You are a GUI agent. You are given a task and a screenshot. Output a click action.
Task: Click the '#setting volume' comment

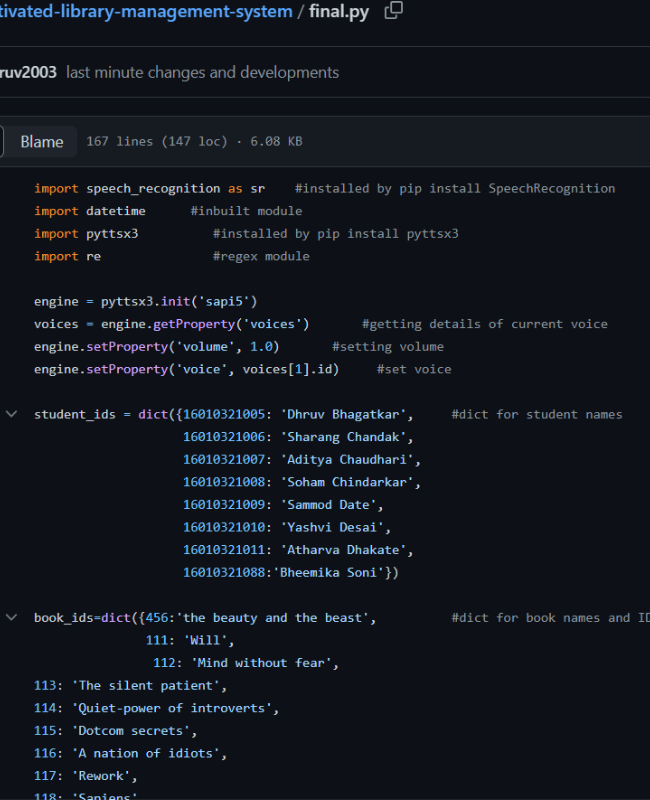coord(388,346)
